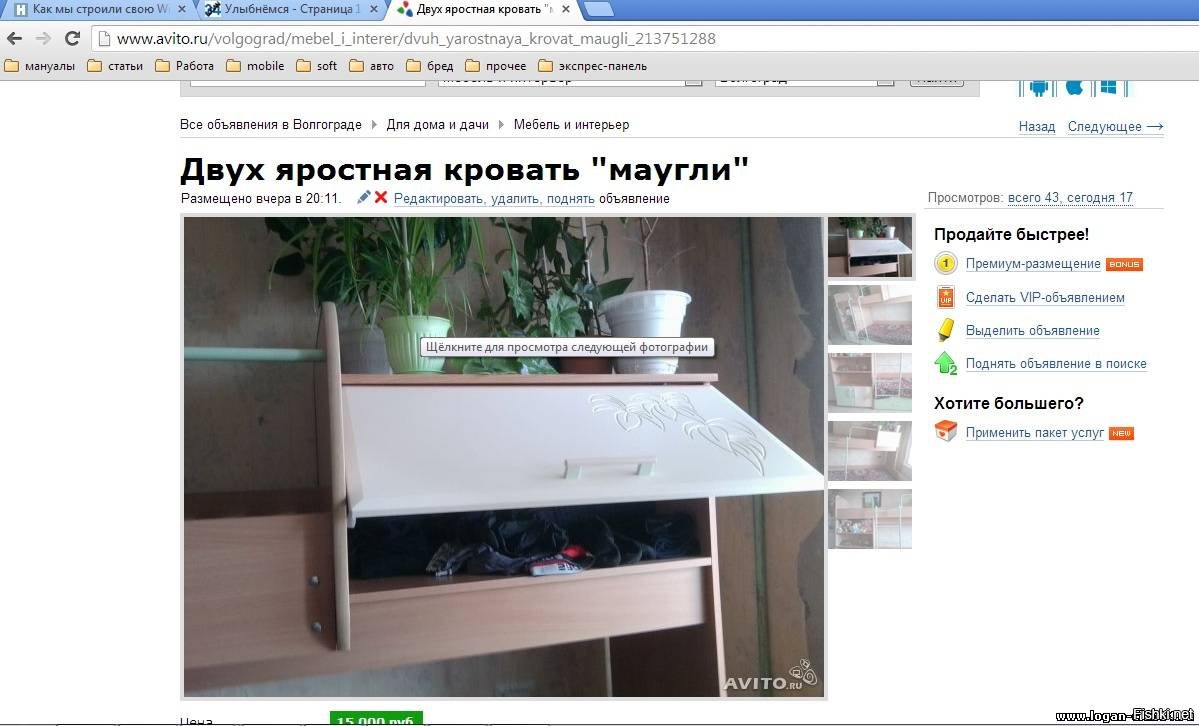This screenshot has width=1199, height=726.
Task: Click the gold coin premium icon
Action: [946, 264]
